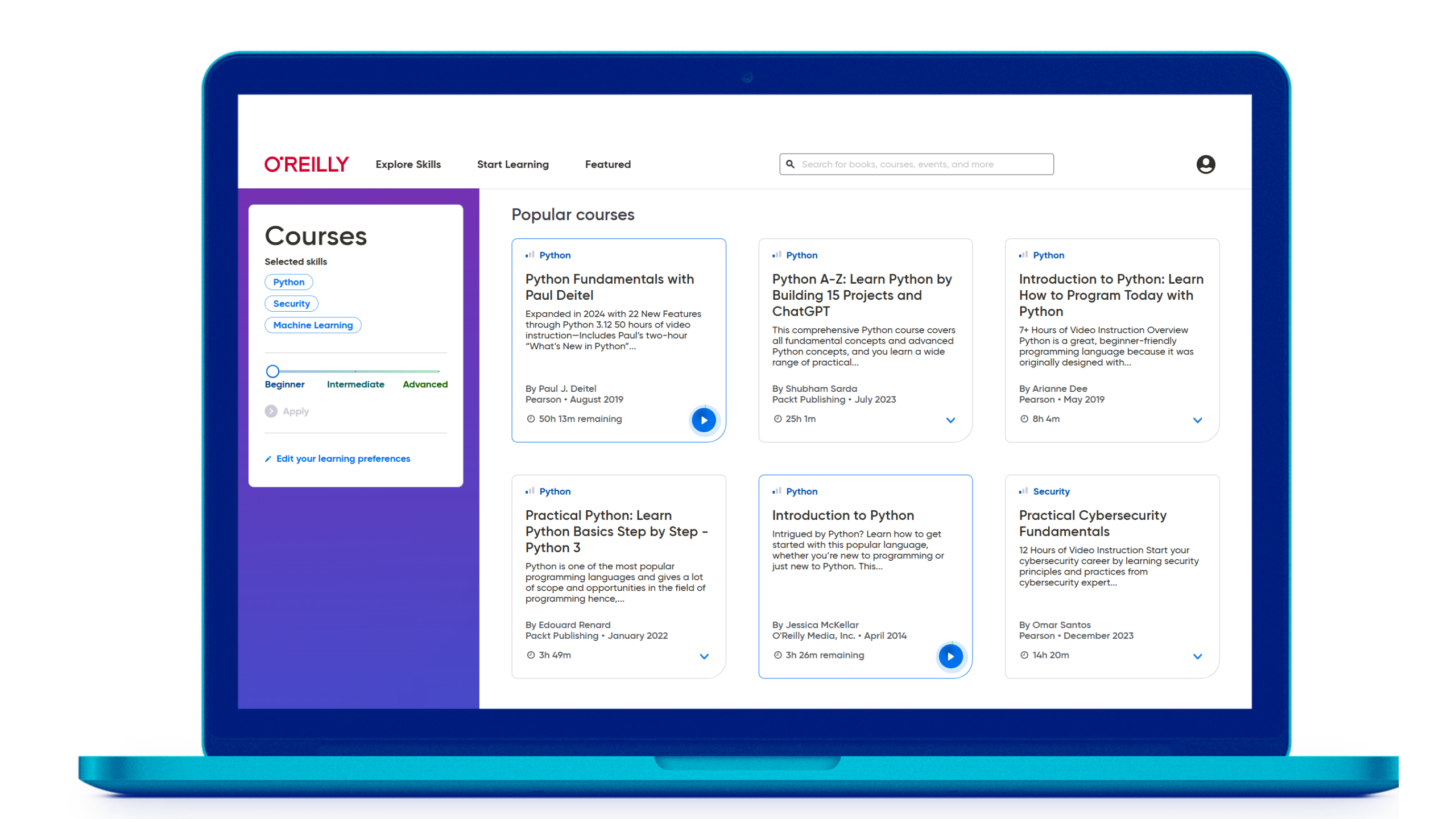
Task: Expand the Practical Python Basics card
Action: click(x=704, y=656)
